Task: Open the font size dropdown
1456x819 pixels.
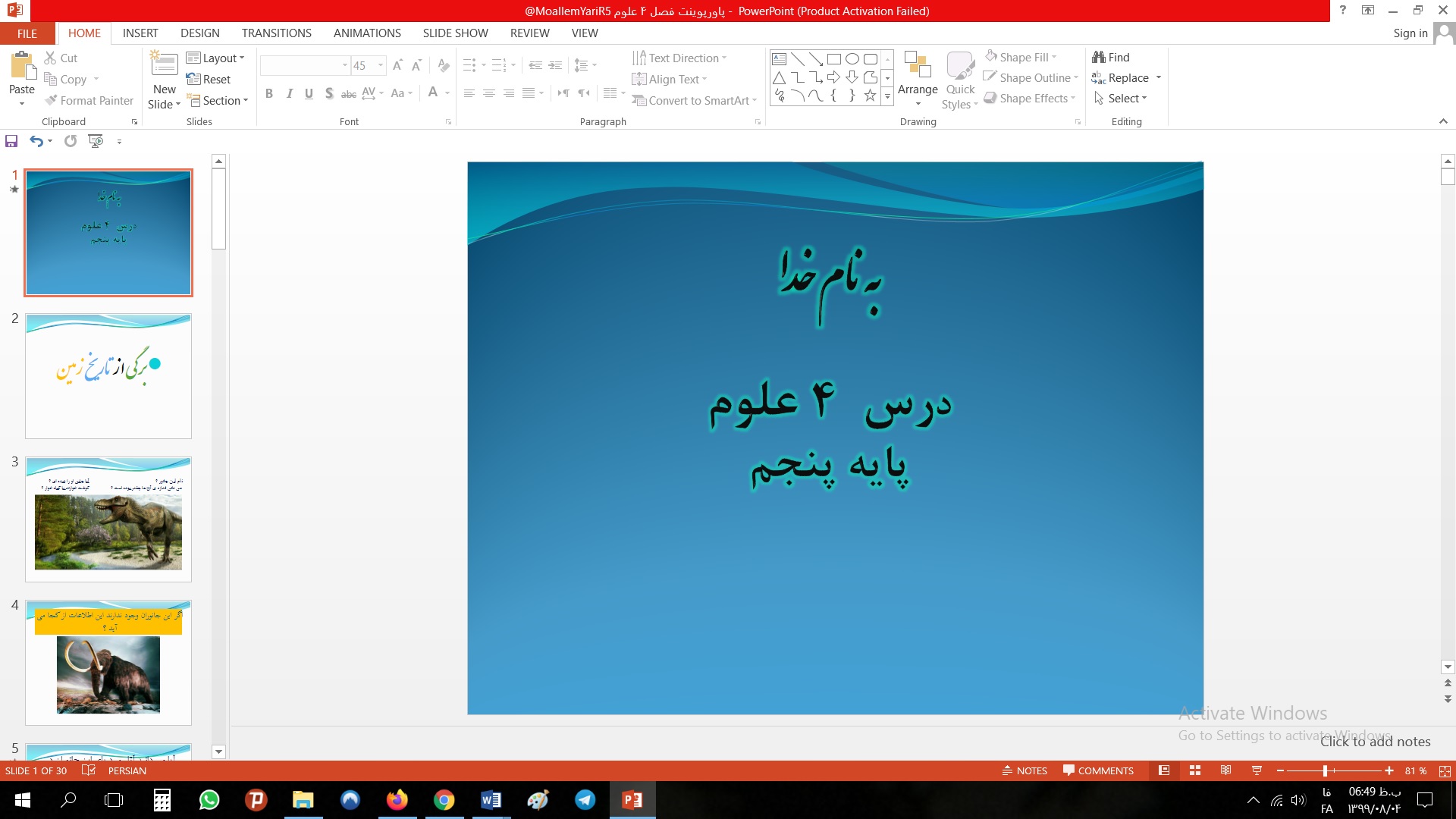Action: 381,65
